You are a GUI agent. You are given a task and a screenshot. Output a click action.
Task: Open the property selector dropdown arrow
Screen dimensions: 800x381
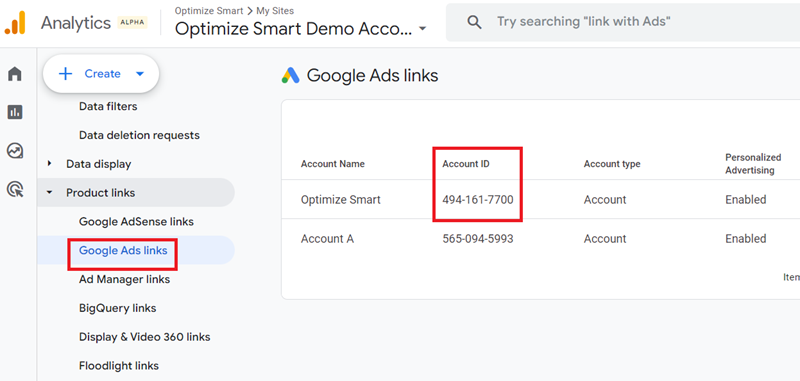coord(422,29)
